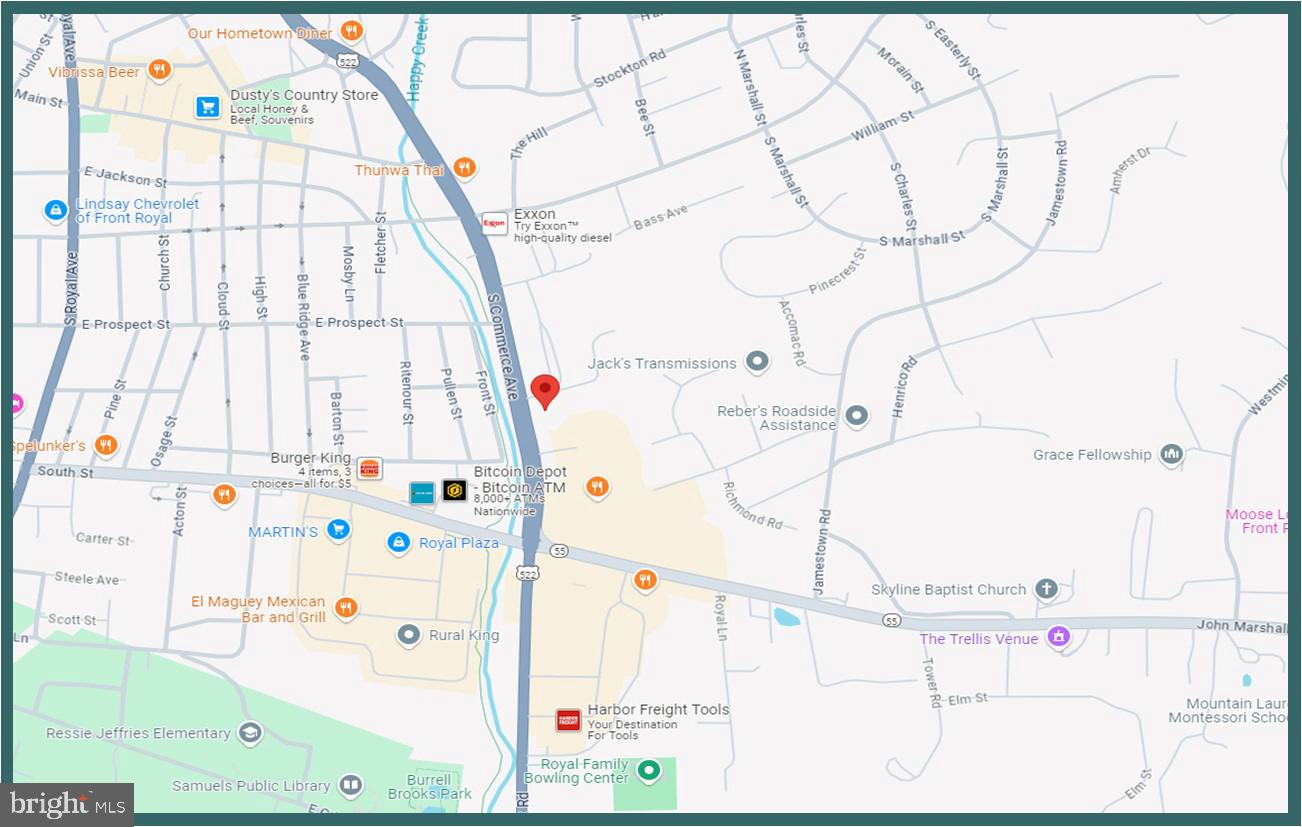Select the Skyline Baptist Church cross icon
The width and height of the screenshot is (1302, 827).
point(1046,589)
